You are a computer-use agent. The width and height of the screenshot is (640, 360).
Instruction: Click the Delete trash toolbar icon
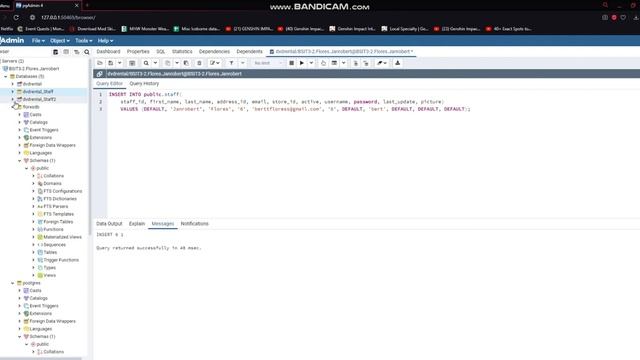tap(199, 63)
